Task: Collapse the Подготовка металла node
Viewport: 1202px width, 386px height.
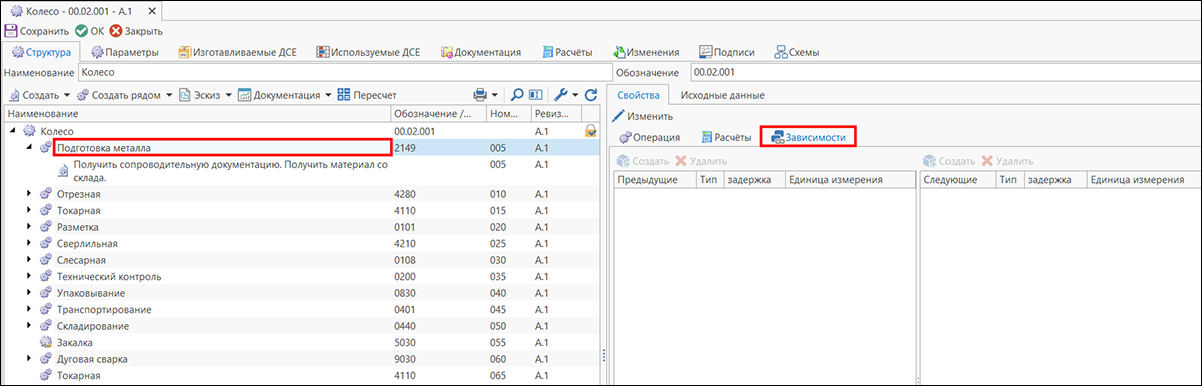Action: point(29,148)
